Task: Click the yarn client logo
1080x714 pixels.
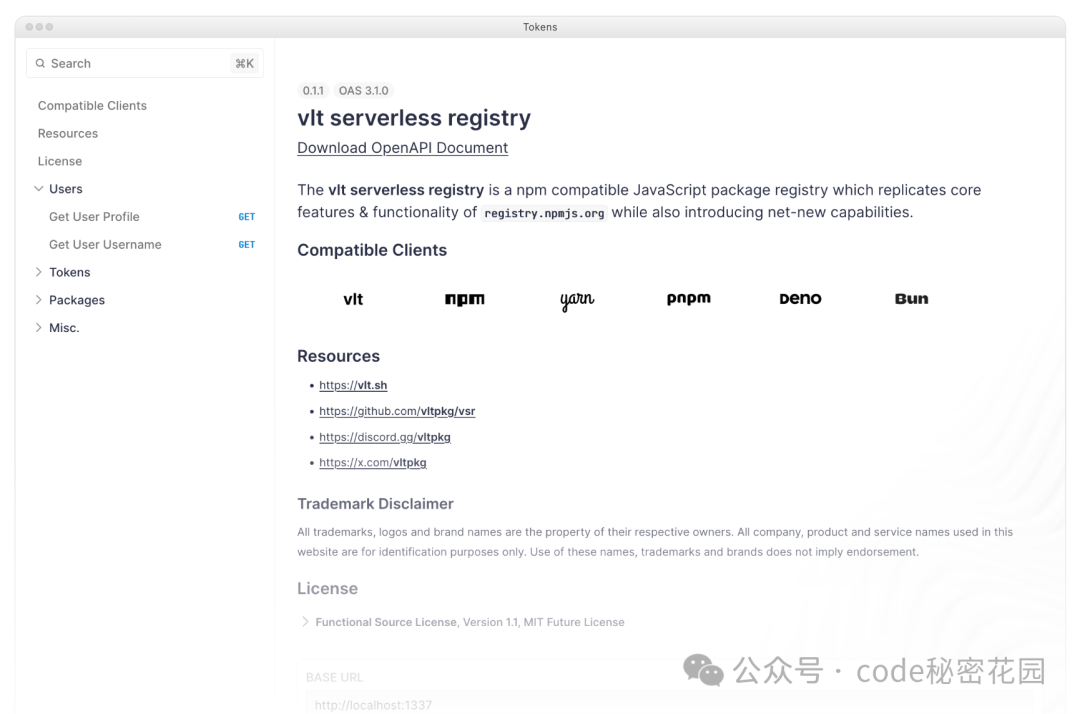Action: [x=577, y=300]
